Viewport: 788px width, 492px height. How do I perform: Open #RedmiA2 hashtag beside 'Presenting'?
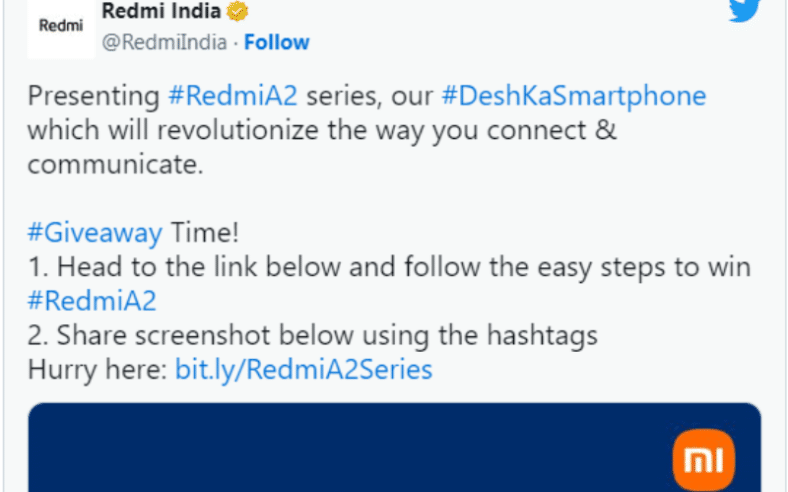[233, 97]
